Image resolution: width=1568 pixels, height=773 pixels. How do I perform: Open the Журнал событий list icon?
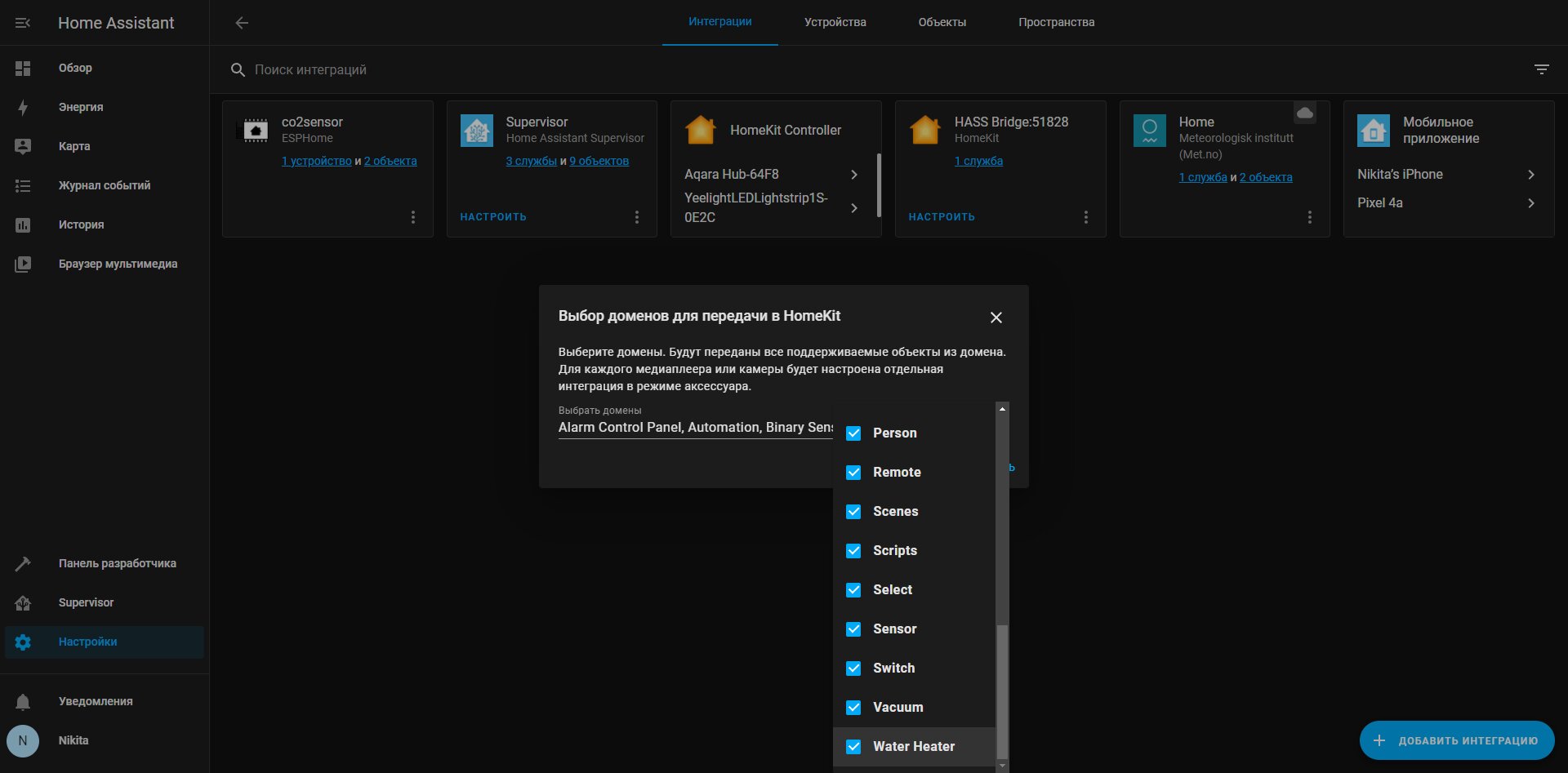(x=23, y=185)
